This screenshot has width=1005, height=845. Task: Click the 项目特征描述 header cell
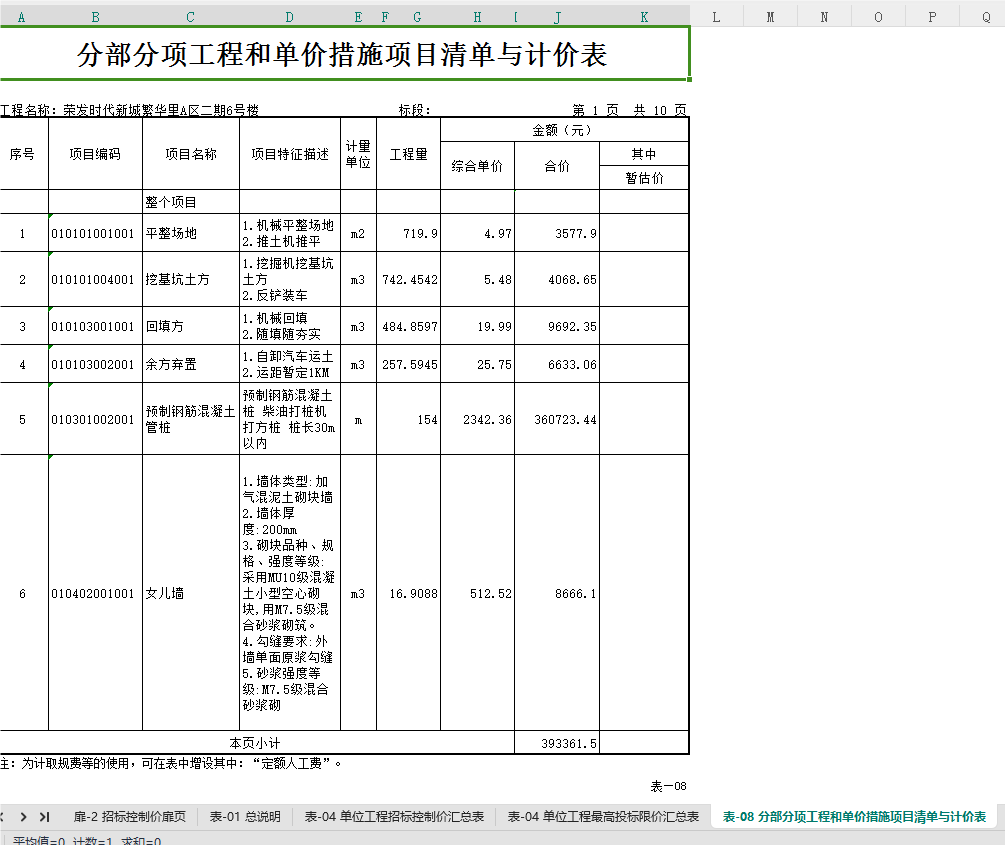pyautogui.click(x=290, y=154)
